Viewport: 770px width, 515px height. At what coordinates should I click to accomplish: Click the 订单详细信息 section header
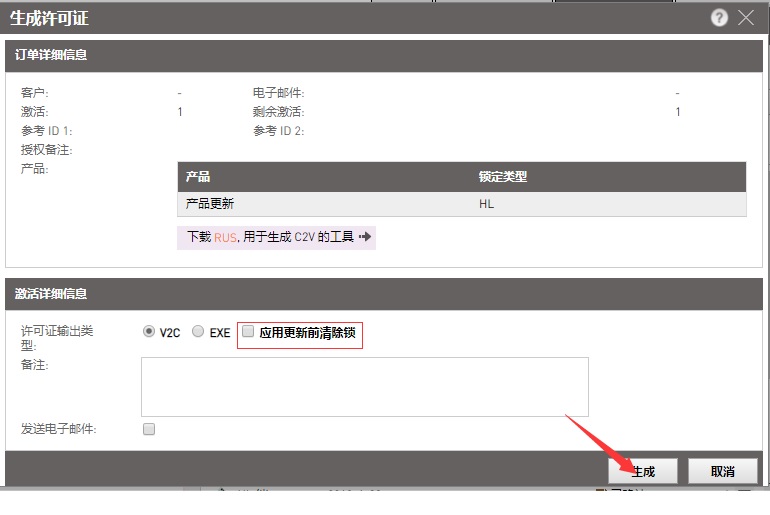[x=51, y=55]
